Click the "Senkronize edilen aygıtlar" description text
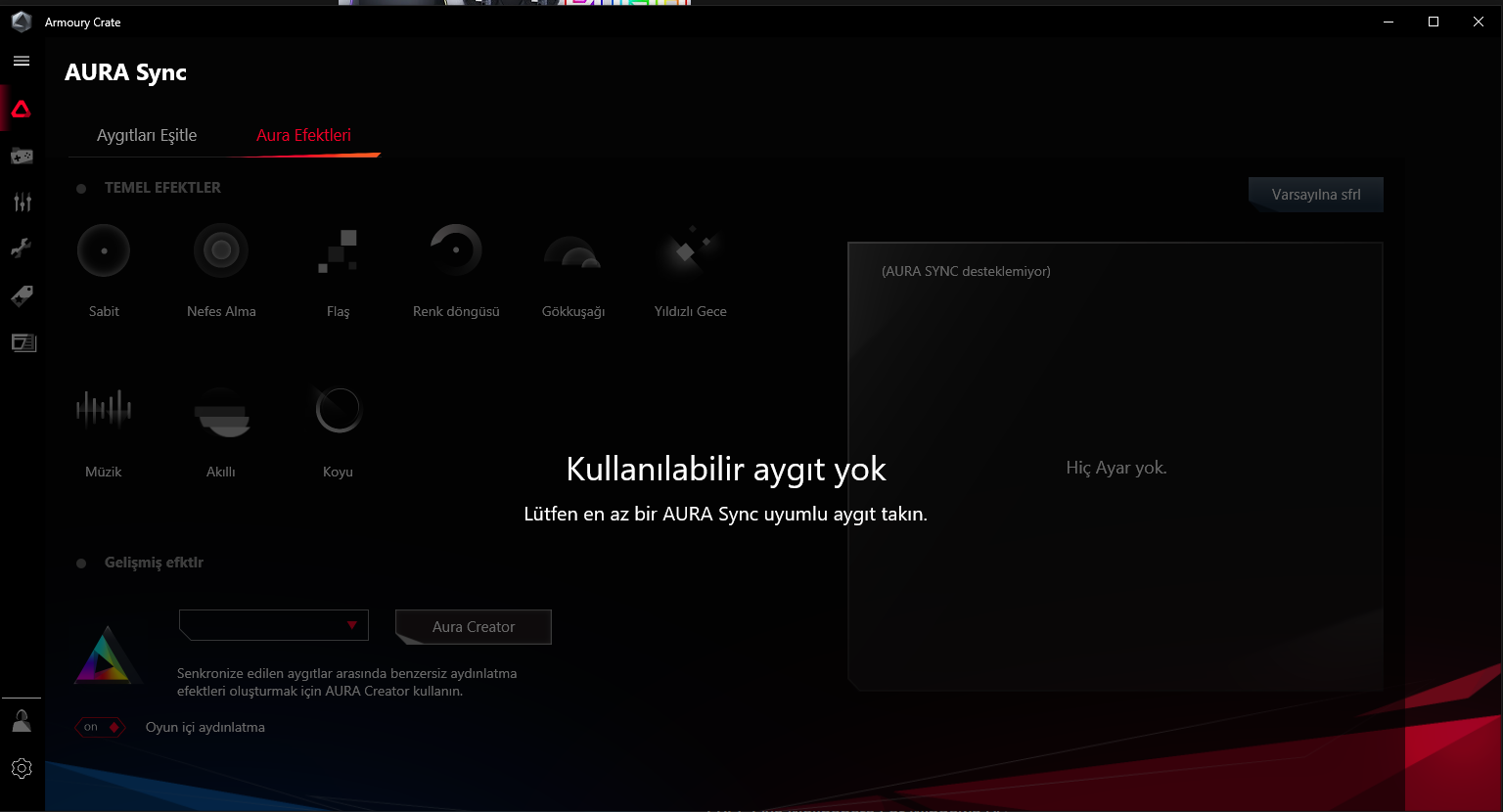Image resolution: width=1503 pixels, height=812 pixels. (x=346, y=682)
